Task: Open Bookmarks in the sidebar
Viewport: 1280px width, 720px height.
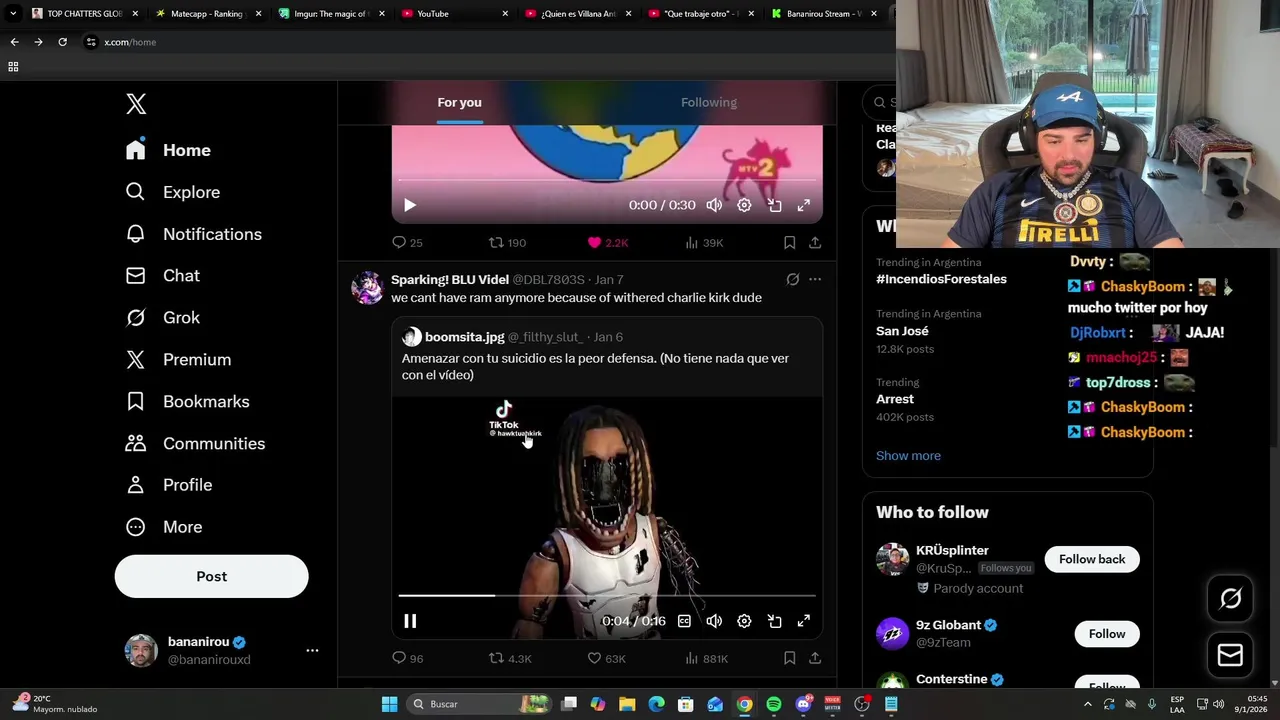Action: pos(187,402)
